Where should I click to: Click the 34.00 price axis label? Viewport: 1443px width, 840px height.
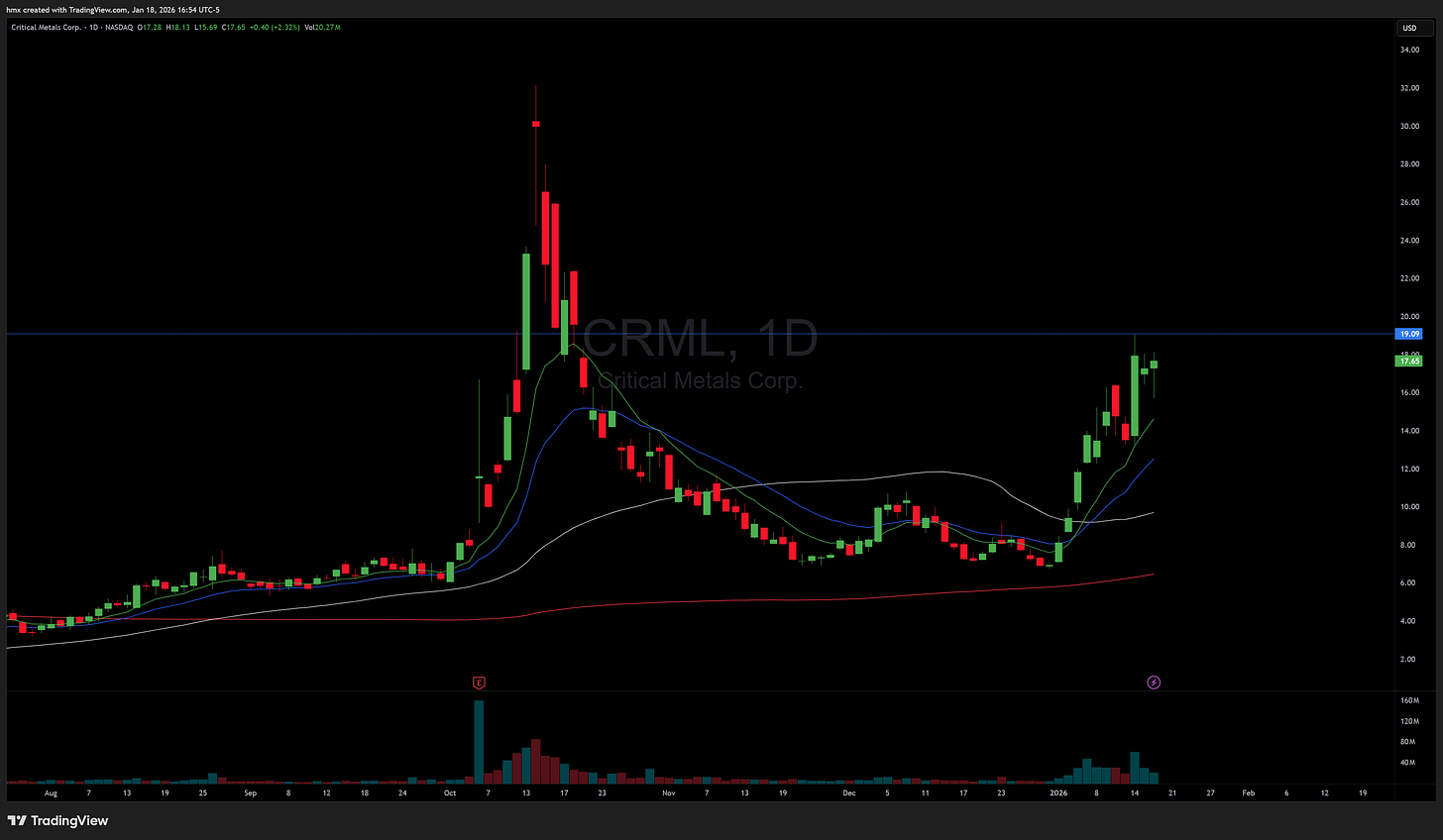[x=1408, y=50]
